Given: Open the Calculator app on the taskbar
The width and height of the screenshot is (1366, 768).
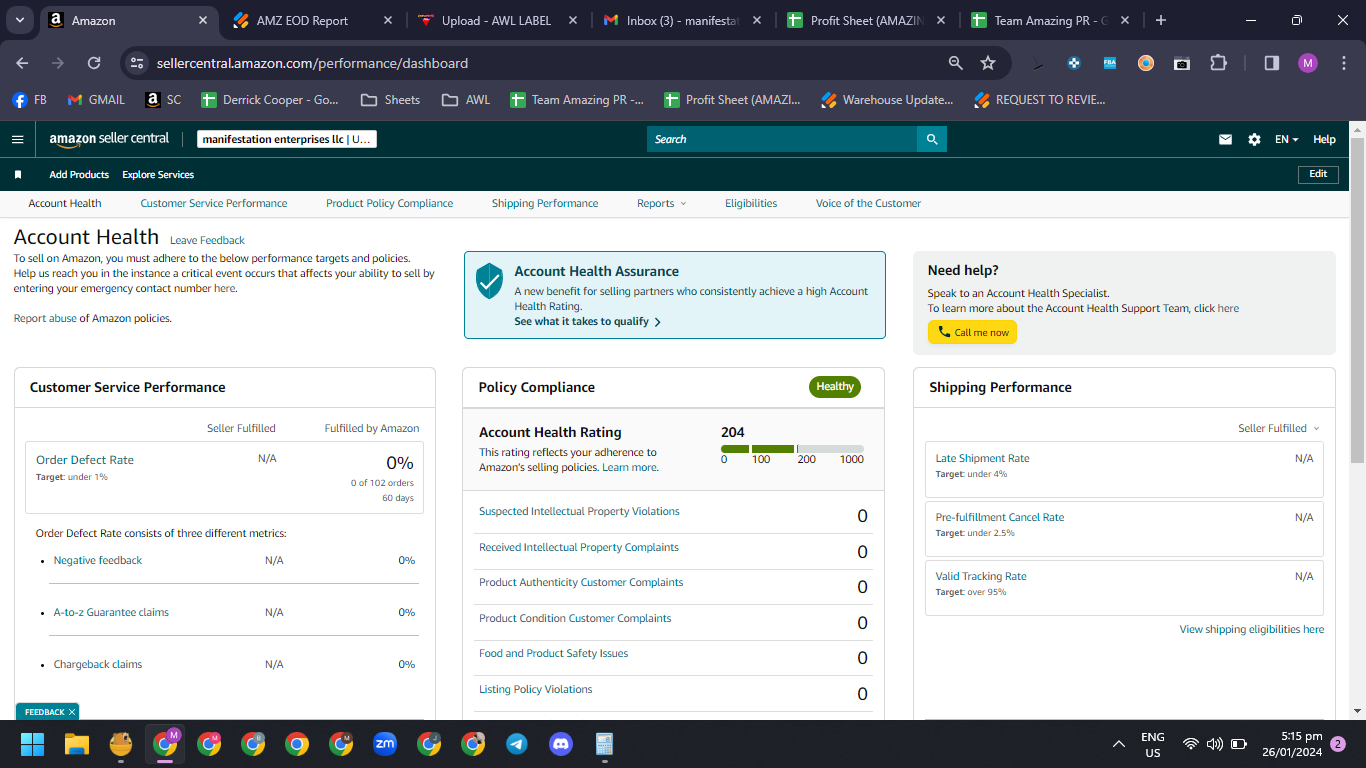Looking at the screenshot, I should point(604,744).
